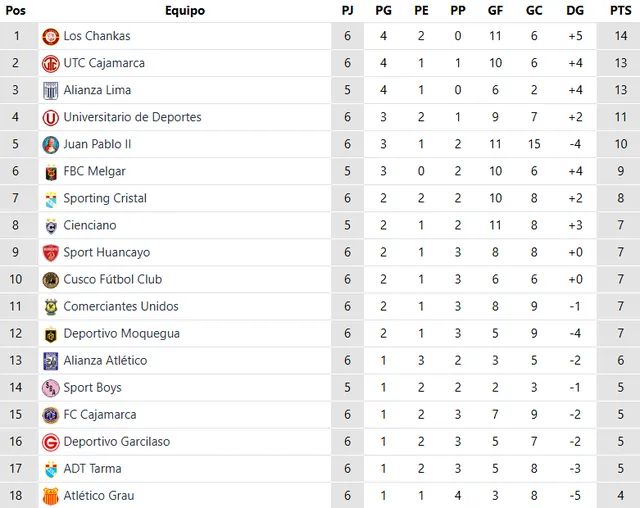The width and height of the screenshot is (640, 508).
Task: Click the GF column header
Action: [x=496, y=10]
